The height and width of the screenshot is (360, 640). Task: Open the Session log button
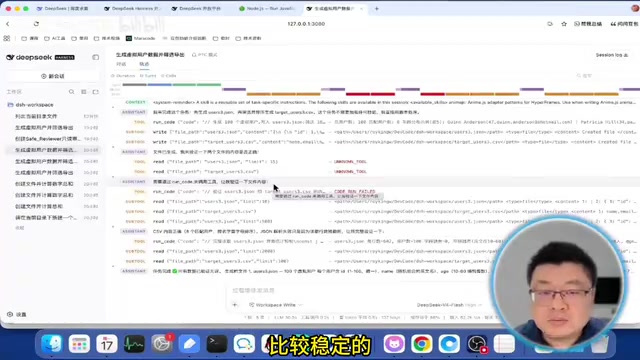[x=612, y=55]
